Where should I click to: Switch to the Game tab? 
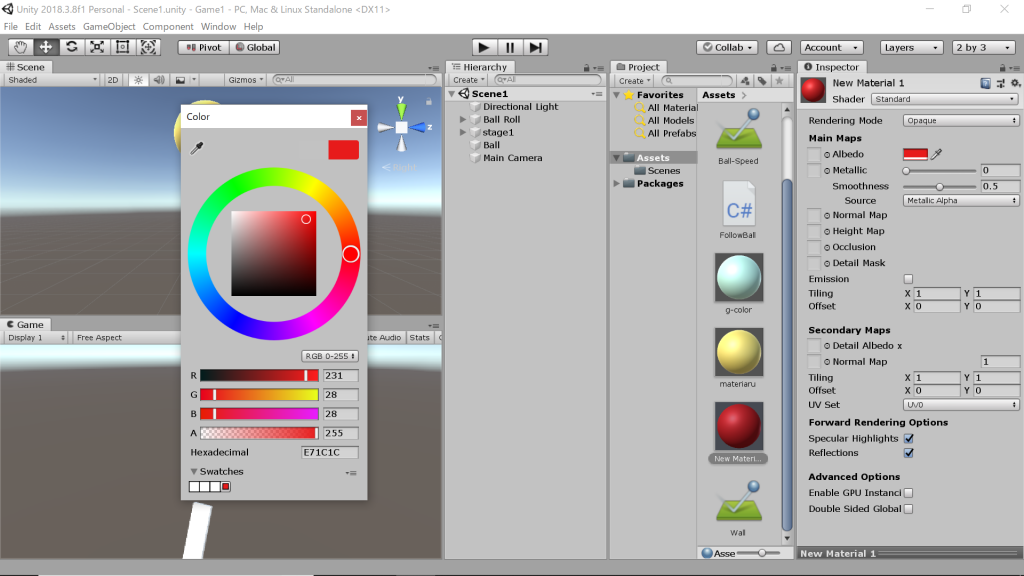tap(25, 325)
